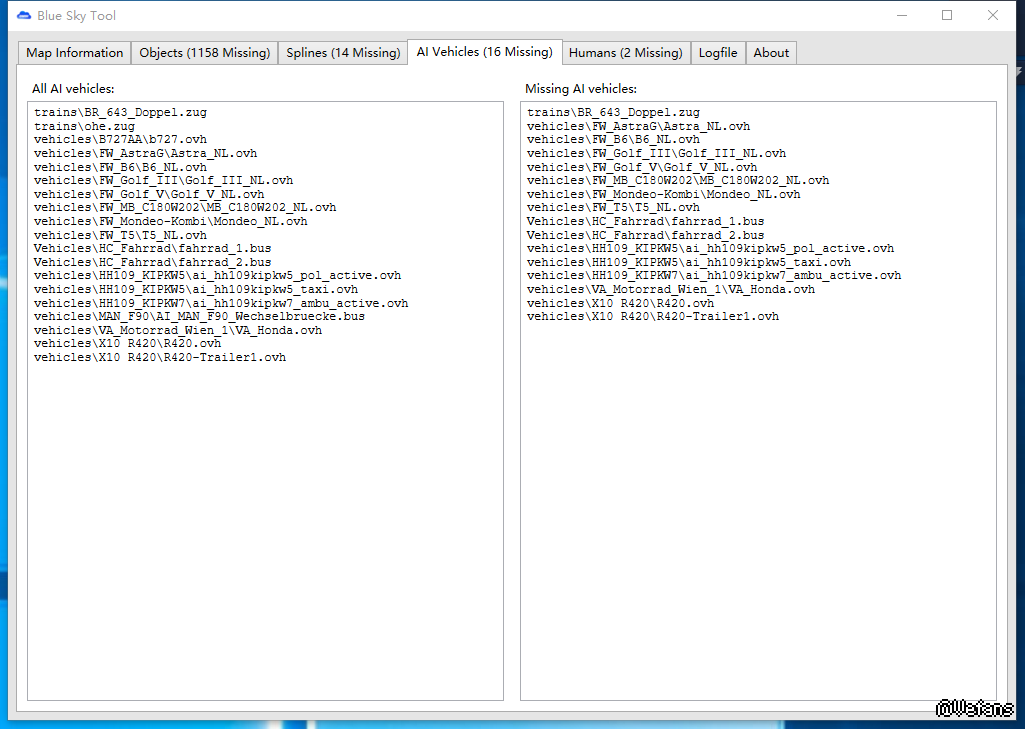Select Mondeo_NL.ovh in Missing AI vehicles list
1025x729 pixels.
(x=664, y=194)
